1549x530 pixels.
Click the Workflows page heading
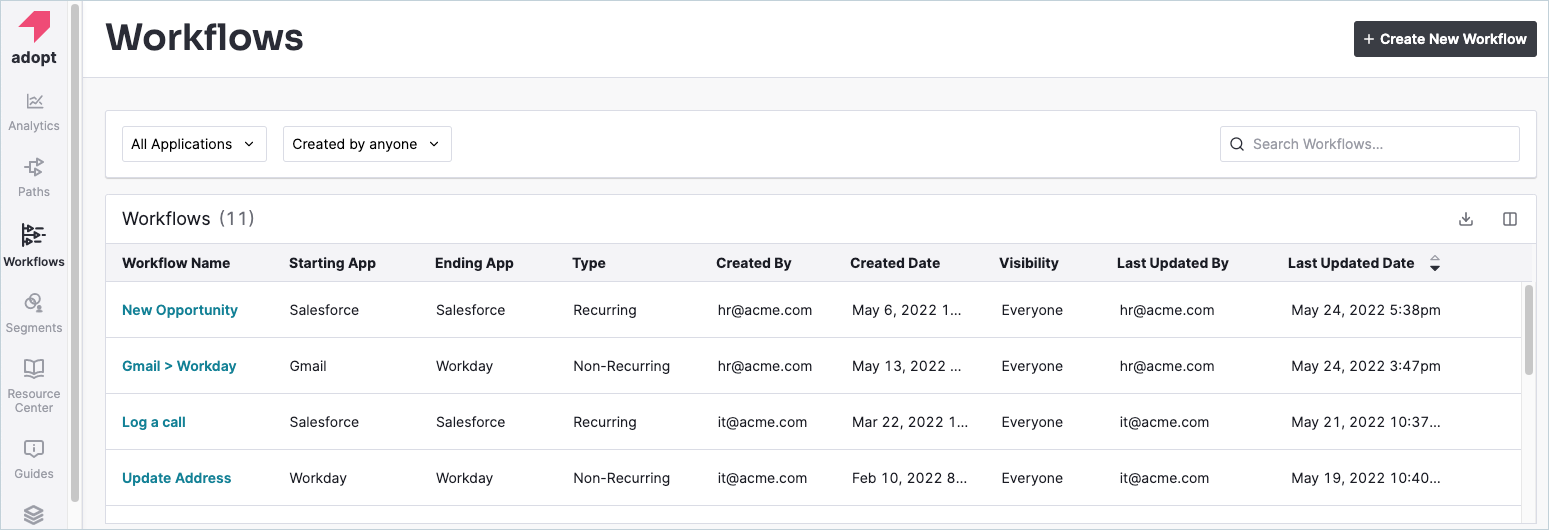(205, 37)
